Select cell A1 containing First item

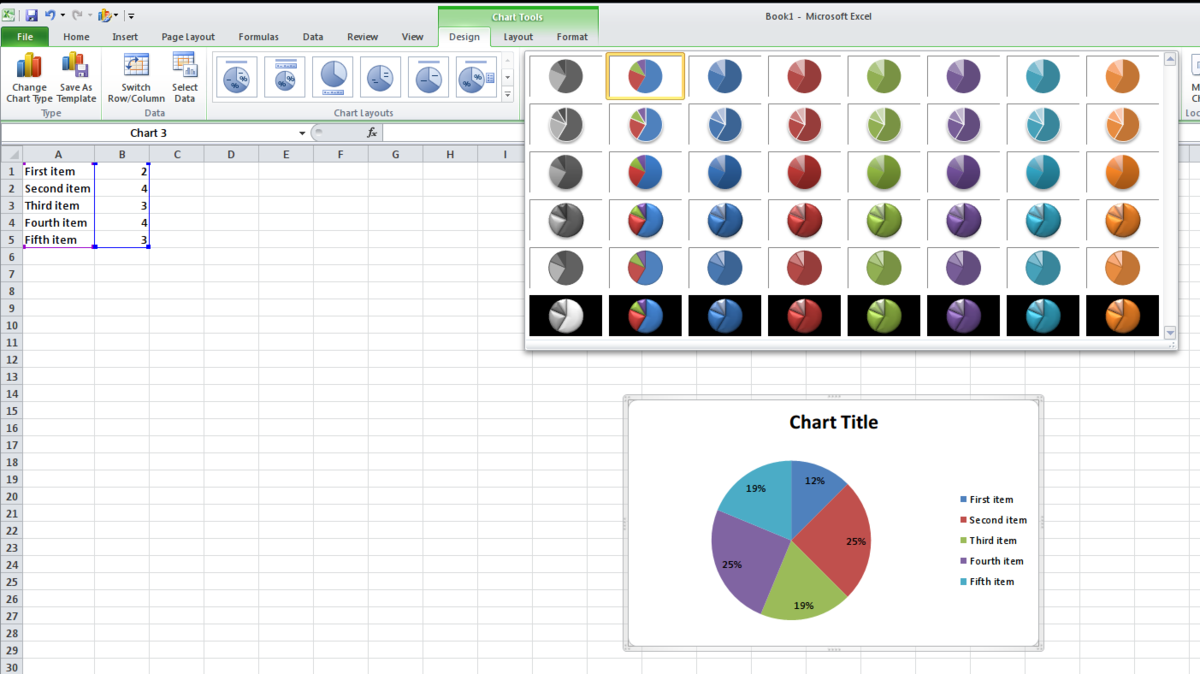[58, 171]
